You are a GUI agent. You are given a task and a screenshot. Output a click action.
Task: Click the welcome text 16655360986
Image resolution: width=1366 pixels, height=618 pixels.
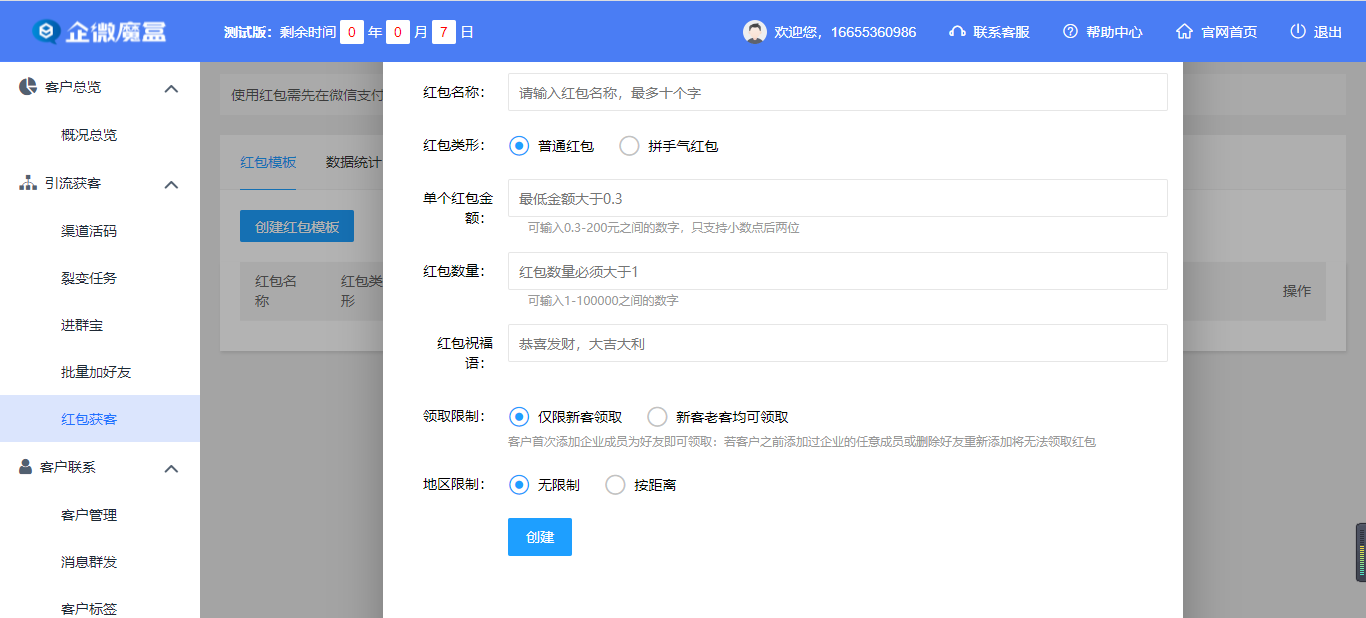845,32
